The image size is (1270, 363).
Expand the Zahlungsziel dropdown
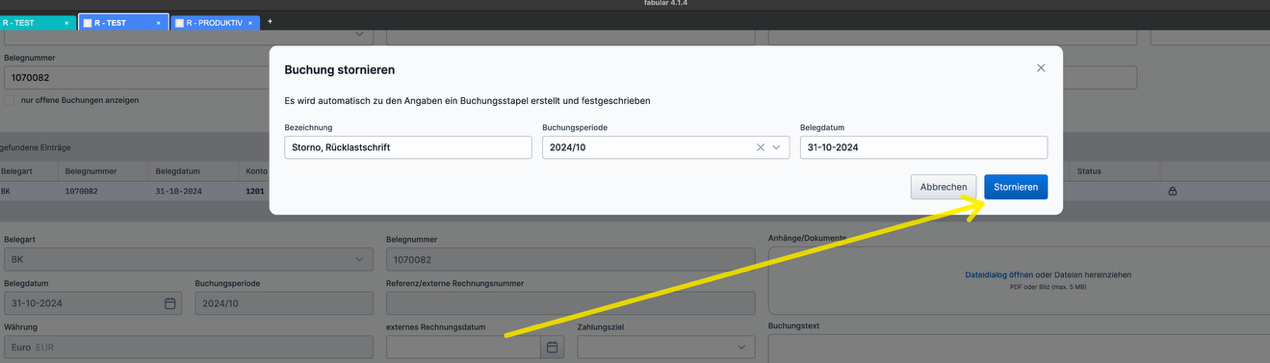click(x=741, y=347)
